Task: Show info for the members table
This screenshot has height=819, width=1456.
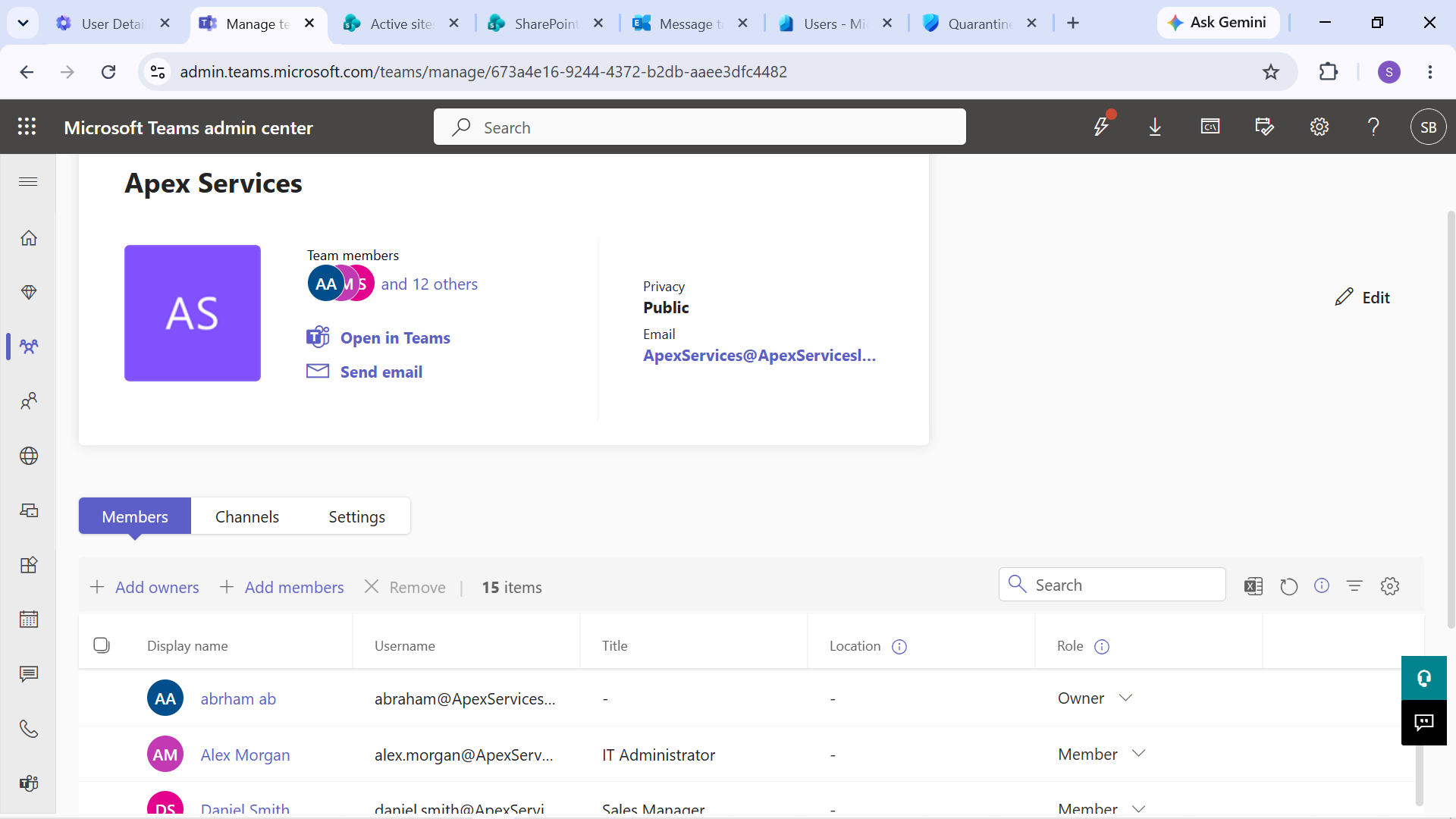Action: coord(1322,585)
